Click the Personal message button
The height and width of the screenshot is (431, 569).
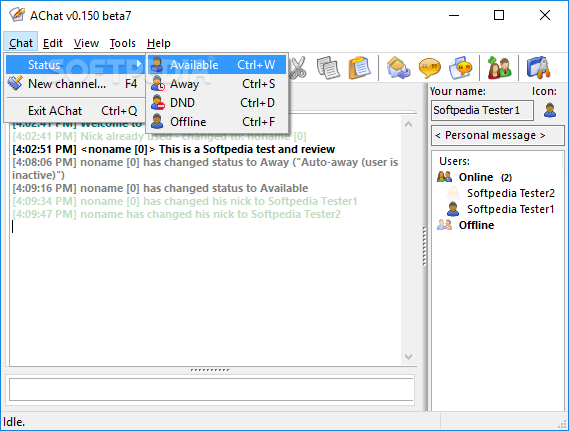coord(498,136)
